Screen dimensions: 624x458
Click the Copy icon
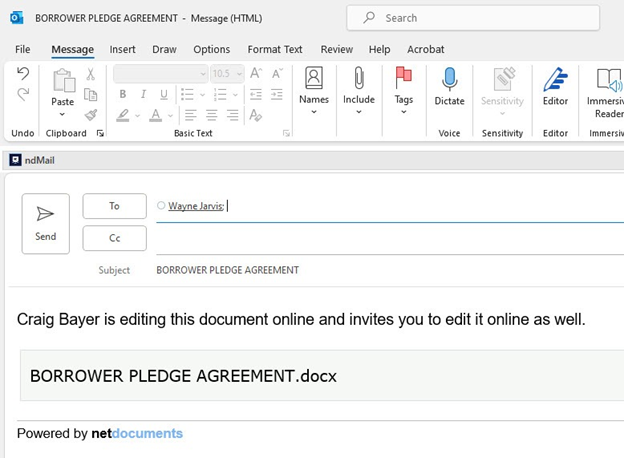coord(91,95)
